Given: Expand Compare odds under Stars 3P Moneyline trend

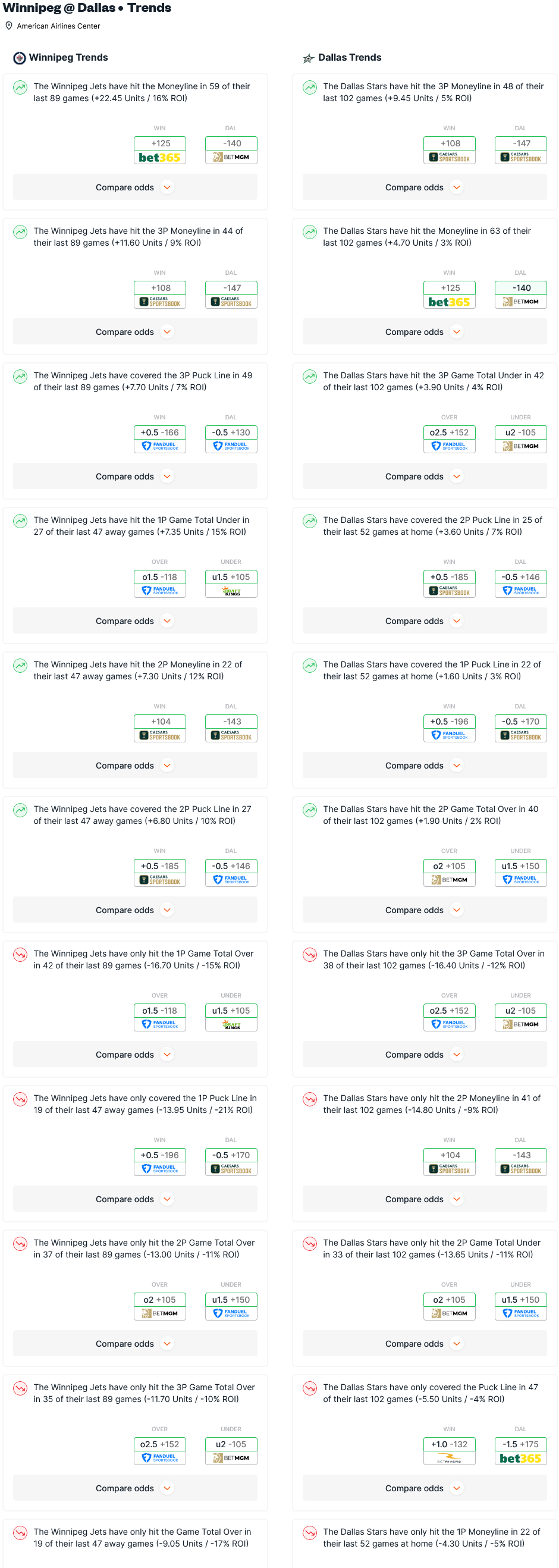Looking at the screenshot, I should 424,187.
